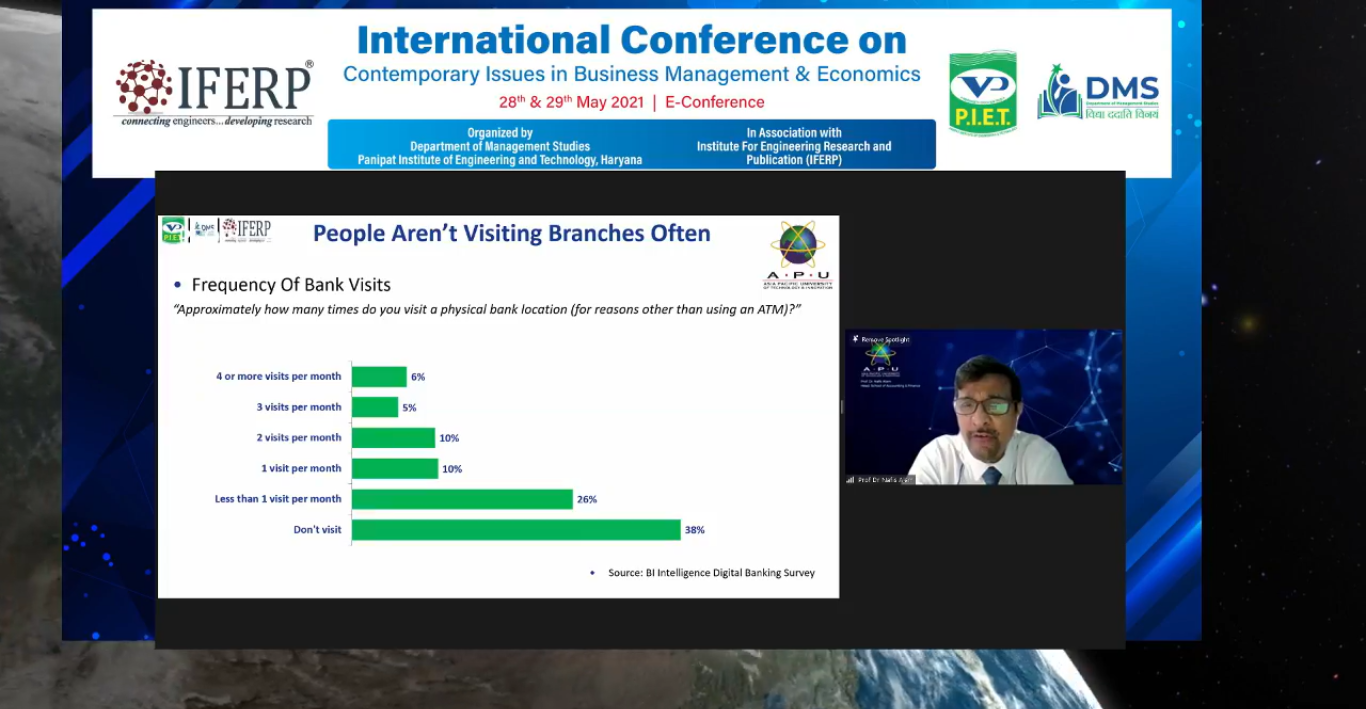Screen dimensions: 1366x709
Task: Click the small DMS logo on the slide
Action: 204,230
